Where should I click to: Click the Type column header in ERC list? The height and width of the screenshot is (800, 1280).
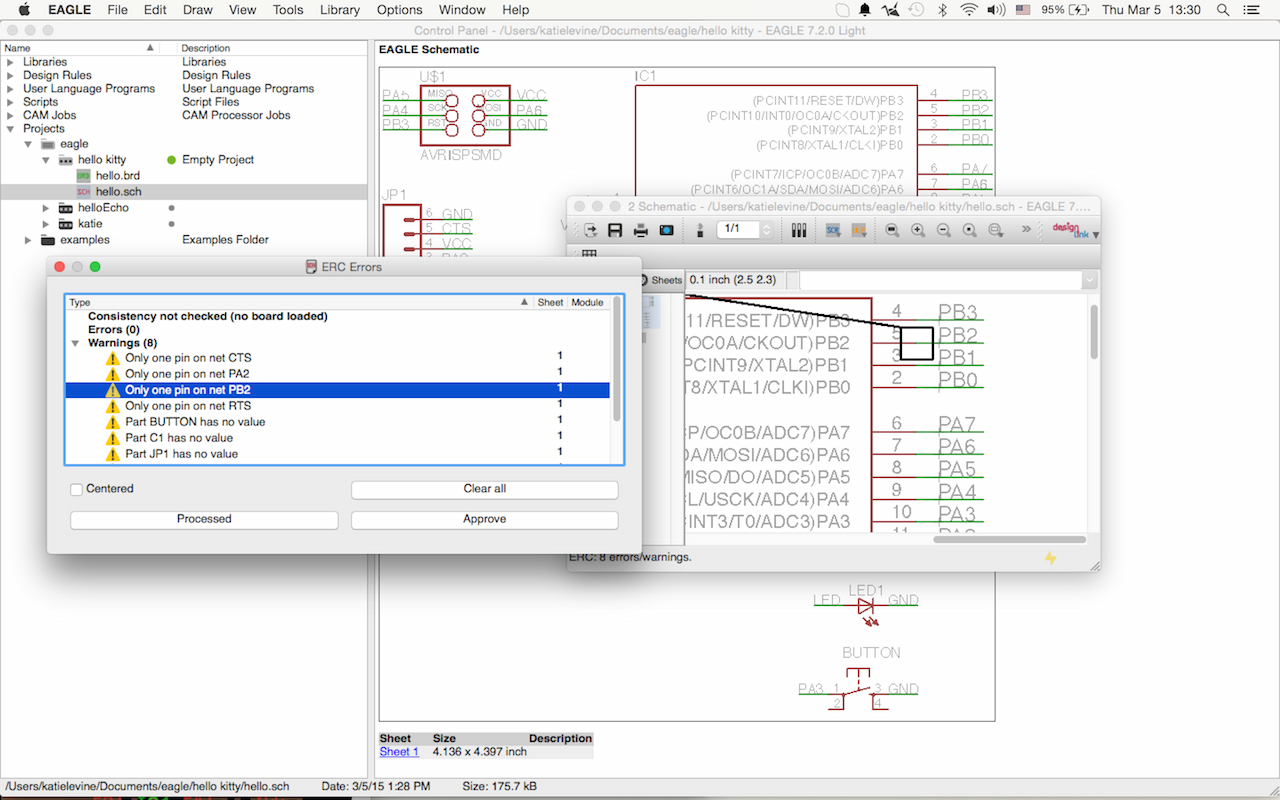299,302
